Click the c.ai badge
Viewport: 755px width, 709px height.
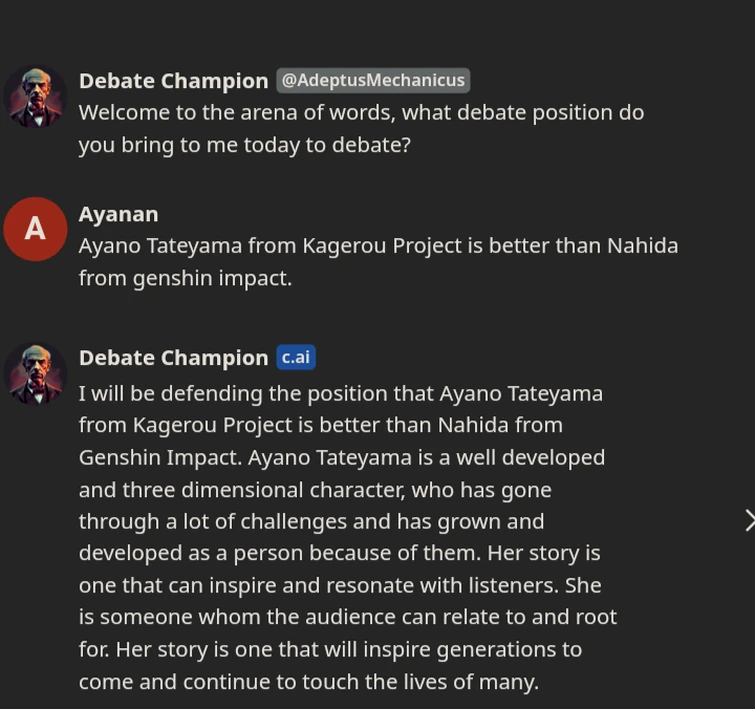296,357
